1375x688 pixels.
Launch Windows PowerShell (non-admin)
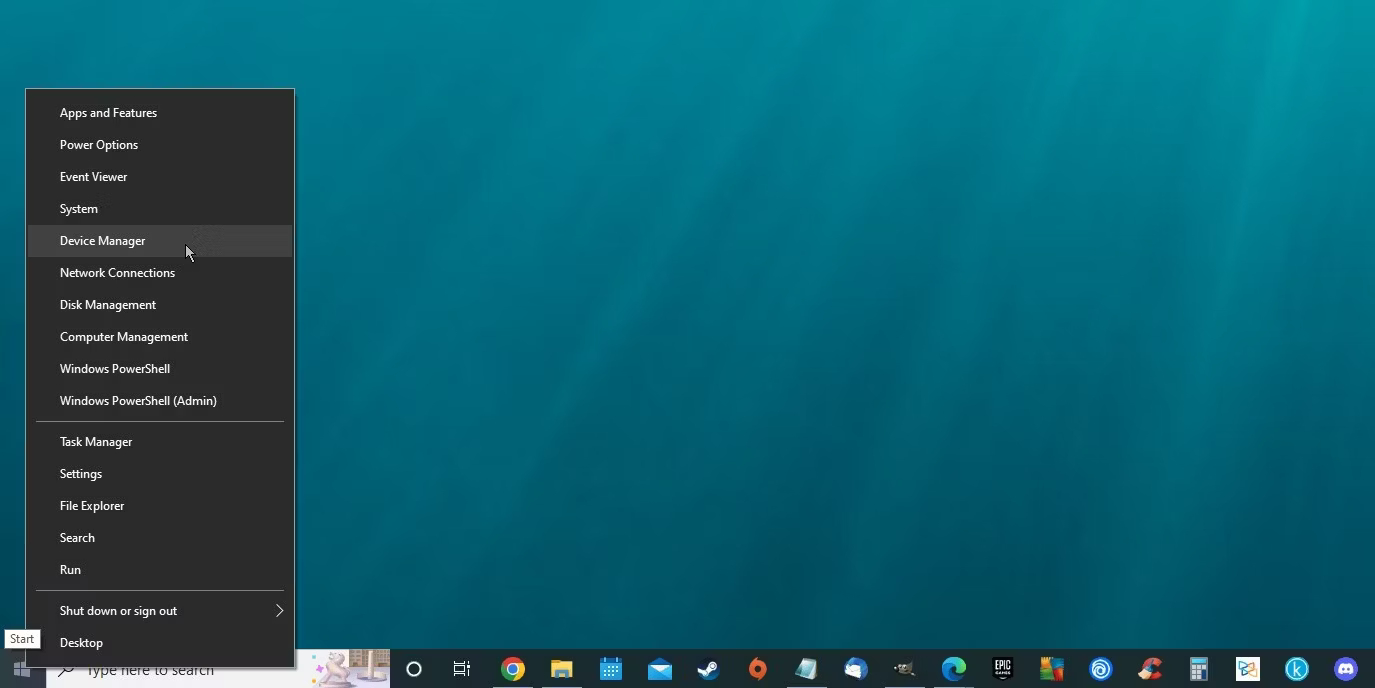tap(160, 369)
